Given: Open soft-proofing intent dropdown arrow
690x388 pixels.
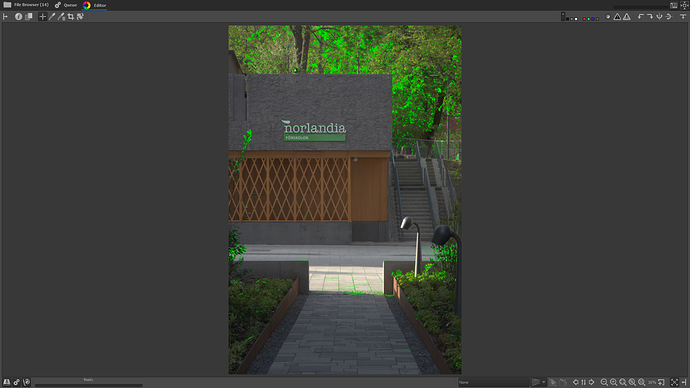Looking at the screenshot, I should [x=543, y=382].
